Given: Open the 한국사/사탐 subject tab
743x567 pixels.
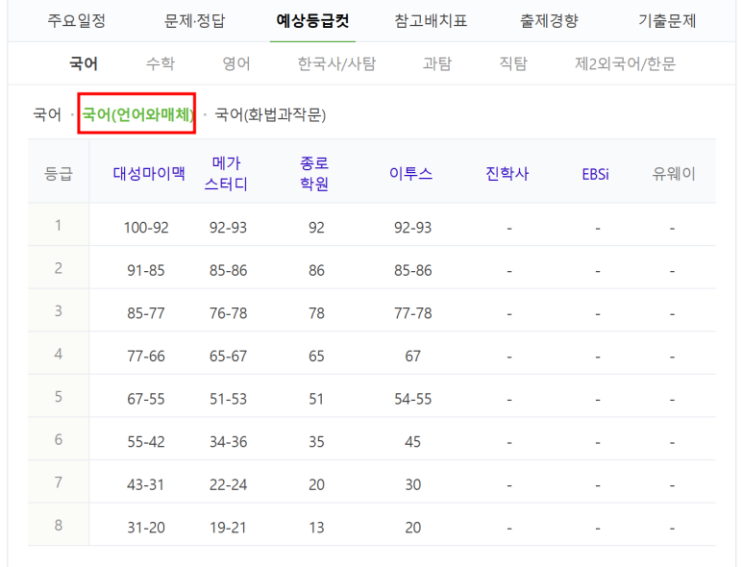Looking at the screenshot, I should (336, 63).
